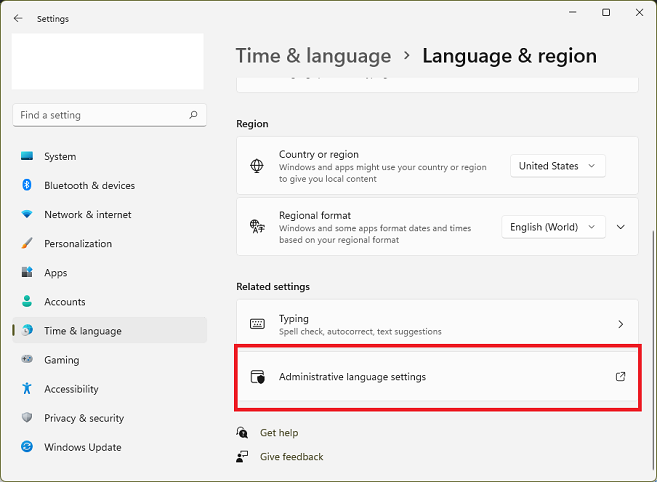The width and height of the screenshot is (657, 482).
Task: Click 'Spell check, autocorrect, text suggestions' text
Action: point(360,332)
